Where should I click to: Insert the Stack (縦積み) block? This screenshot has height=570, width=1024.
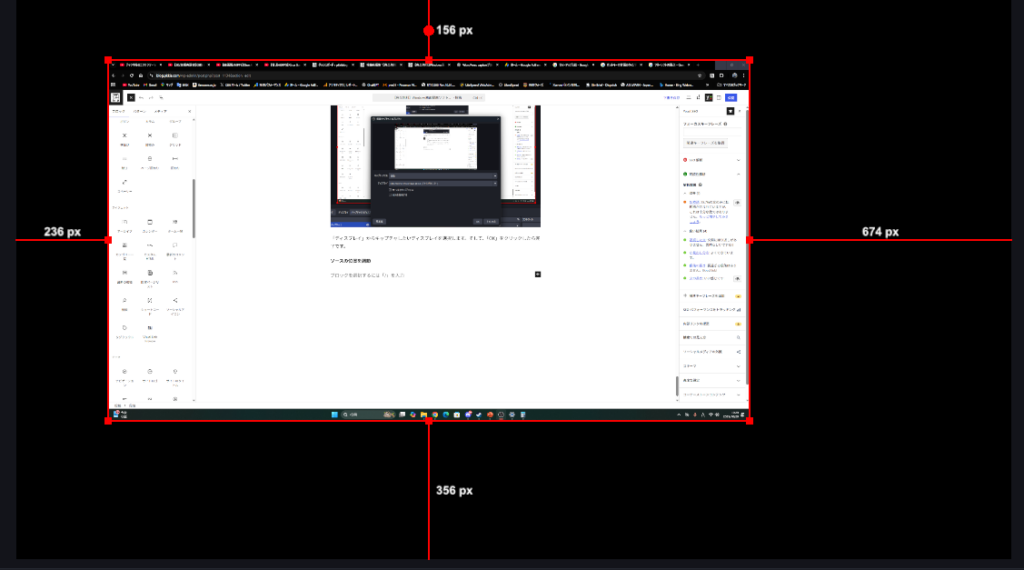pyautogui.click(x=150, y=139)
